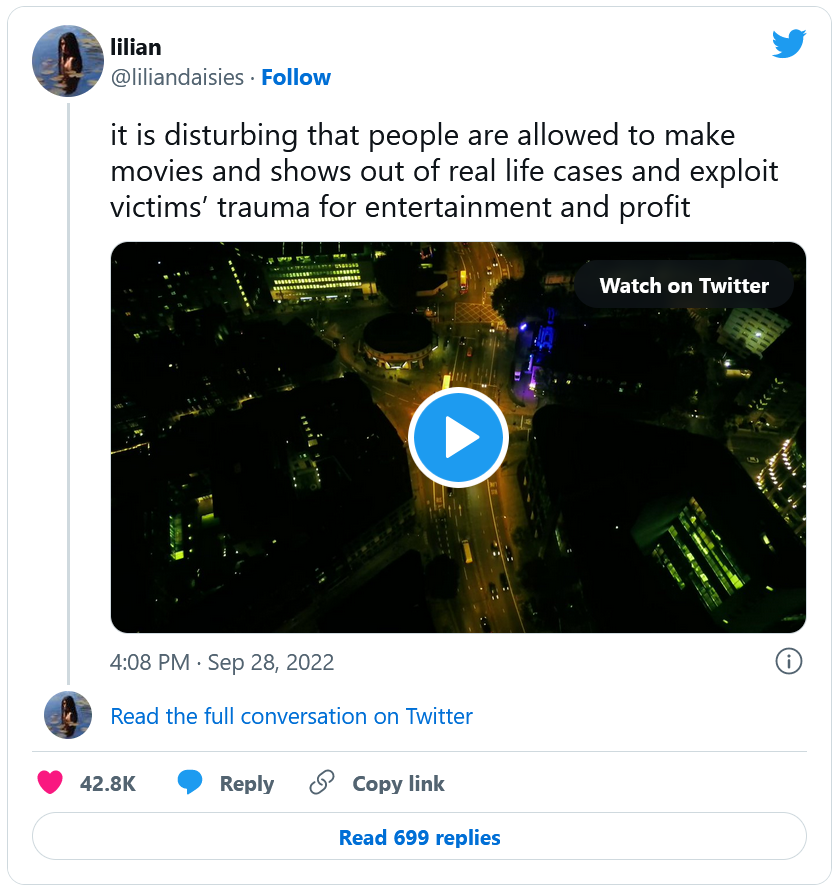
Task: Click the display name lilian
Action: coord(136,47)
